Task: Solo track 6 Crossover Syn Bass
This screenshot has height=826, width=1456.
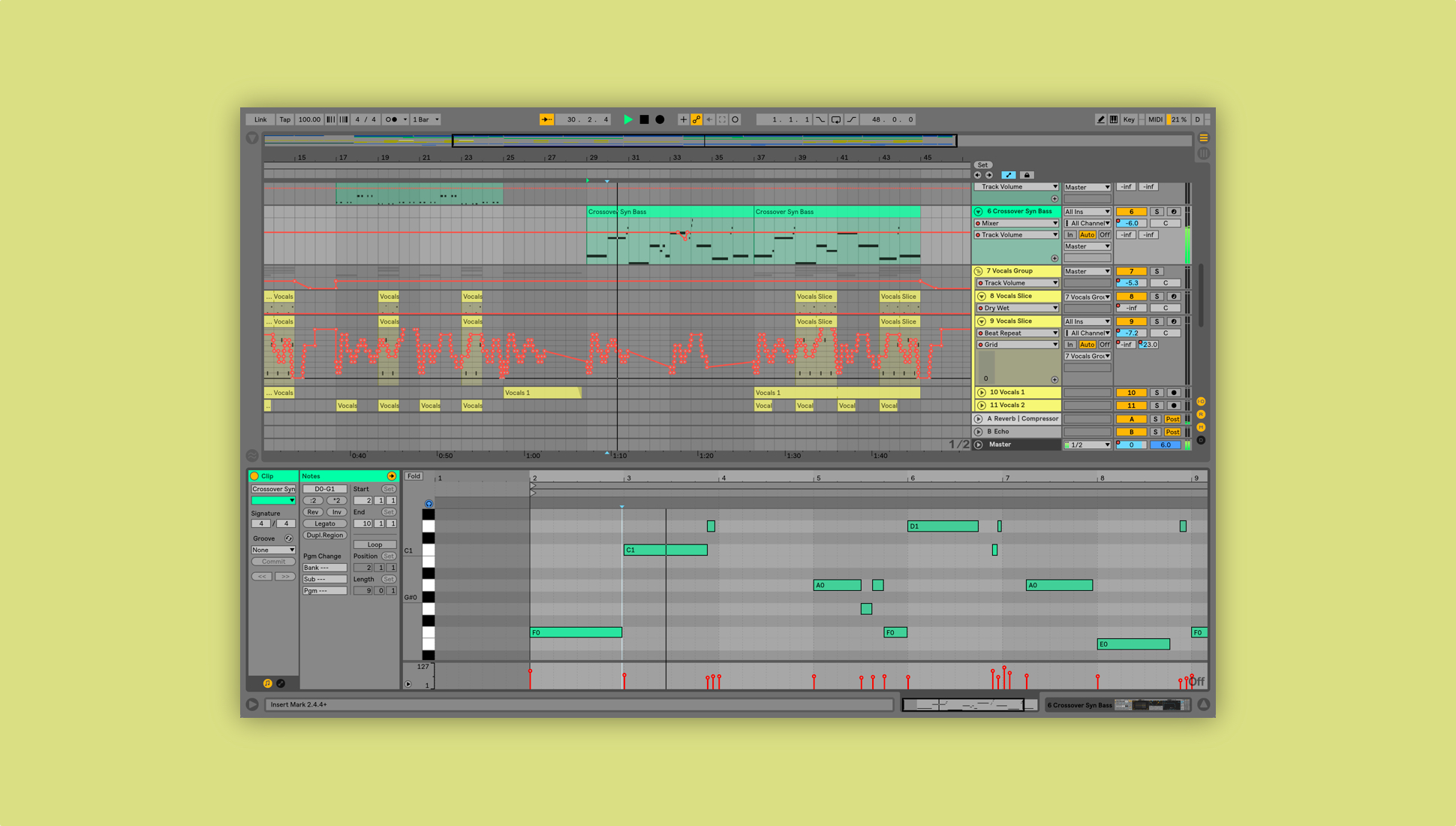Action: click(1157, 212)
